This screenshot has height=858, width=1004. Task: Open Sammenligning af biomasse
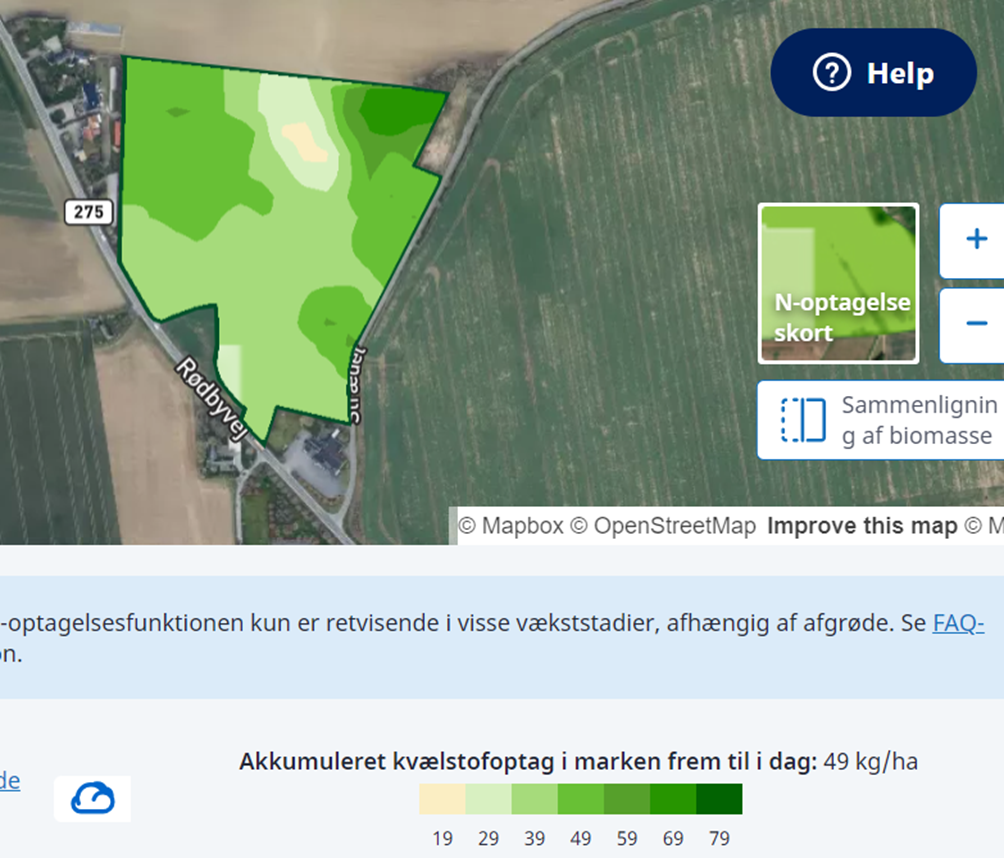pos(918,420)
